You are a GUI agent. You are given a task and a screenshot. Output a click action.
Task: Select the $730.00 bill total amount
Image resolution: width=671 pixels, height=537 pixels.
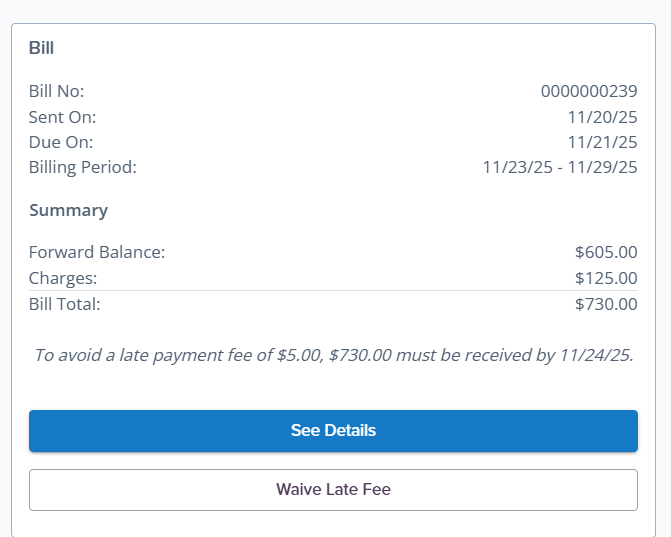tap(606, 304)
